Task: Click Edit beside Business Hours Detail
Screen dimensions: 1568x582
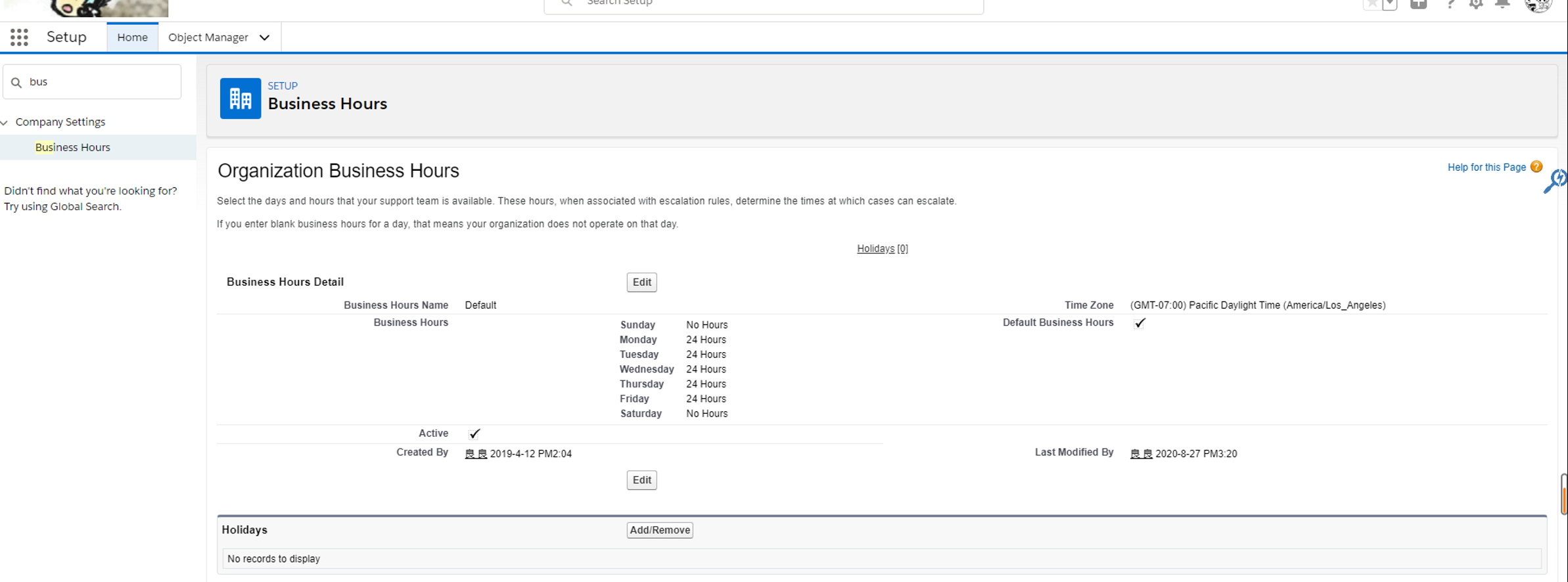Action: 641,282
